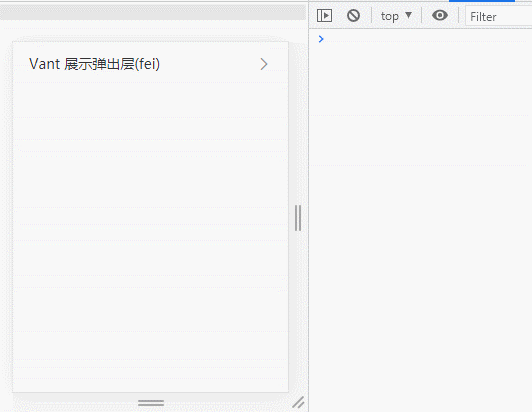Click the right chevron on the Vant cell

click(x=264, y=64)
